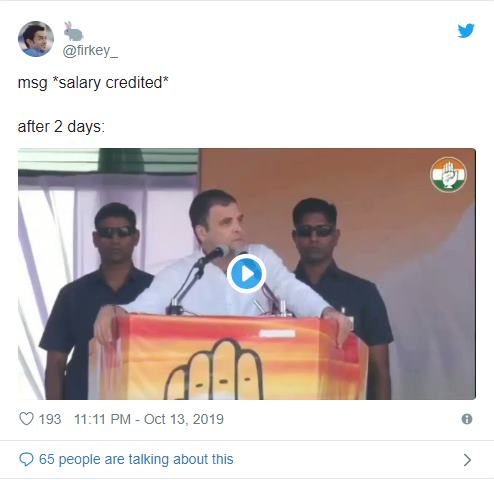
Task: Click the speech bubble reply icon
Action: (26, 459)
